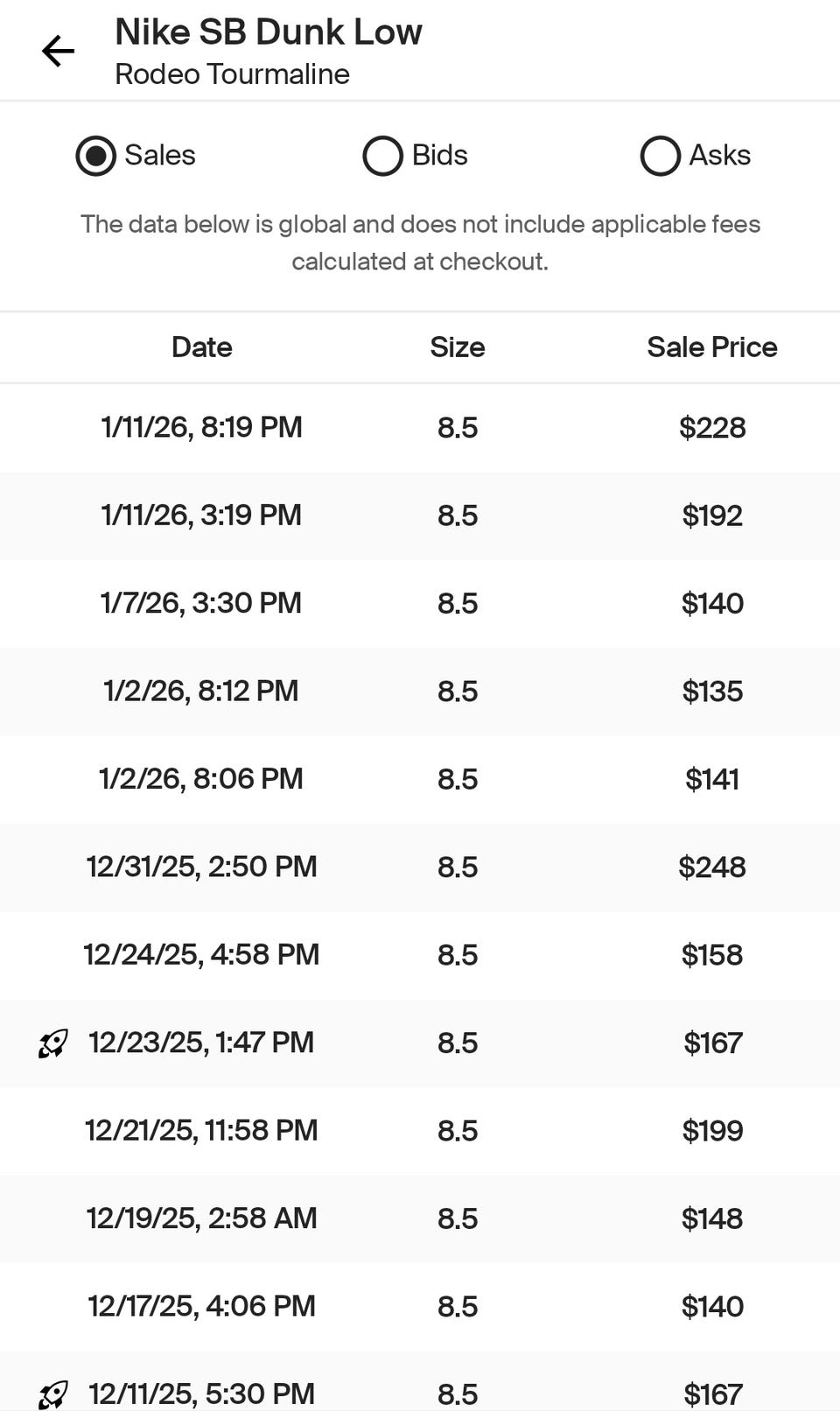
Task: Click the Size column header
Action: pos(457,347)
